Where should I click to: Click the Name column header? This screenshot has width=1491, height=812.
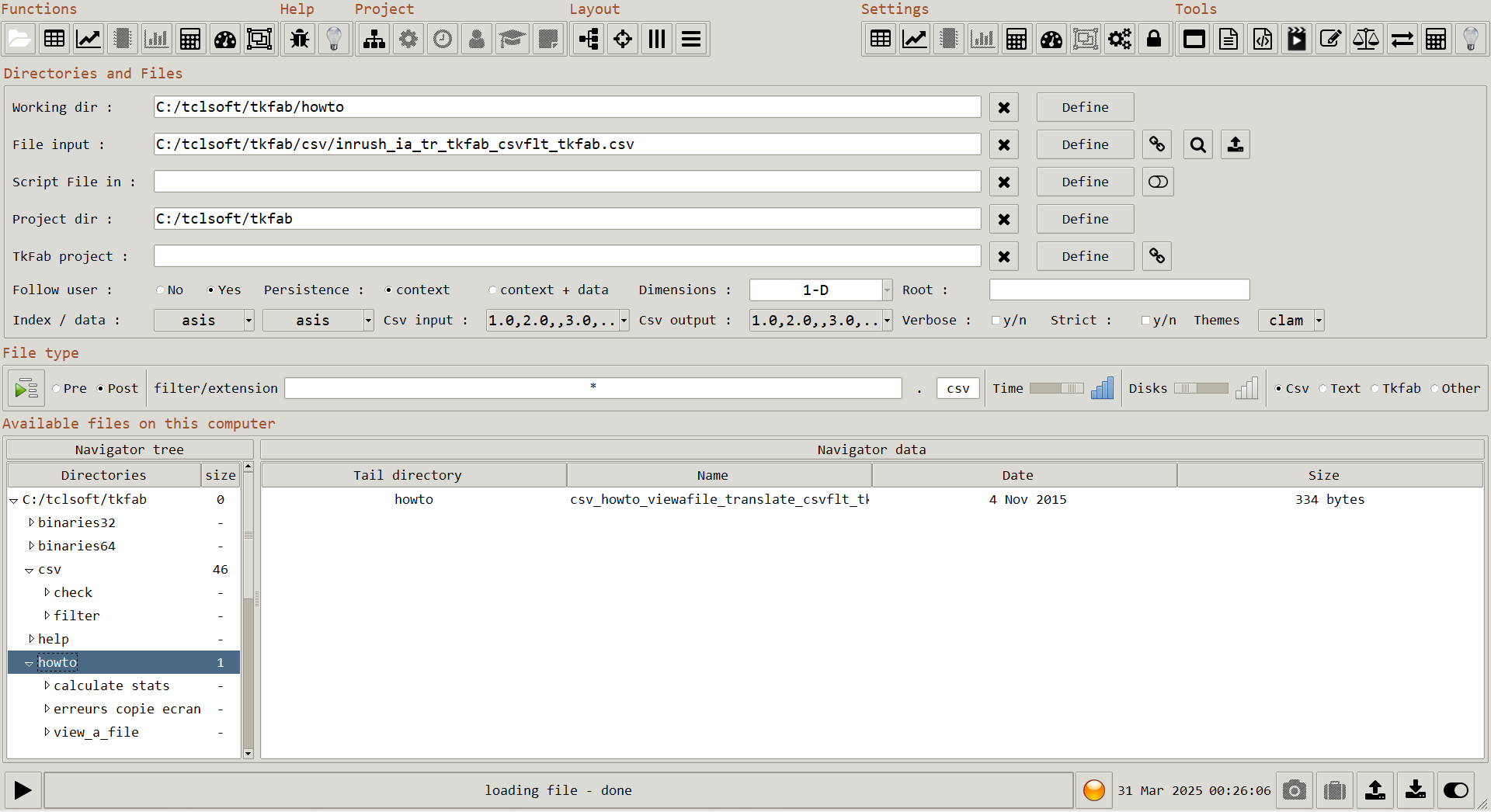(712, 475)
